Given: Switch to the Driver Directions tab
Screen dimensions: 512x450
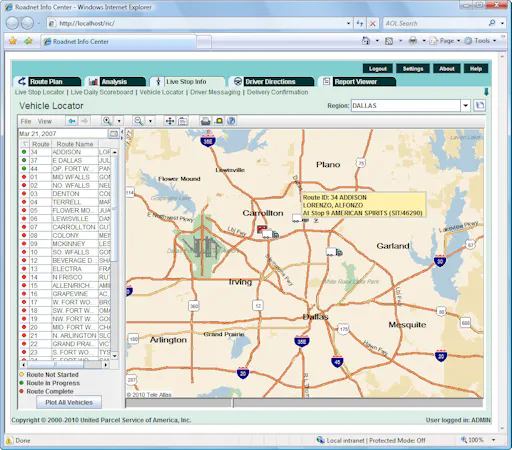Looking at the screenshot, I should click(x=272, y=82).
